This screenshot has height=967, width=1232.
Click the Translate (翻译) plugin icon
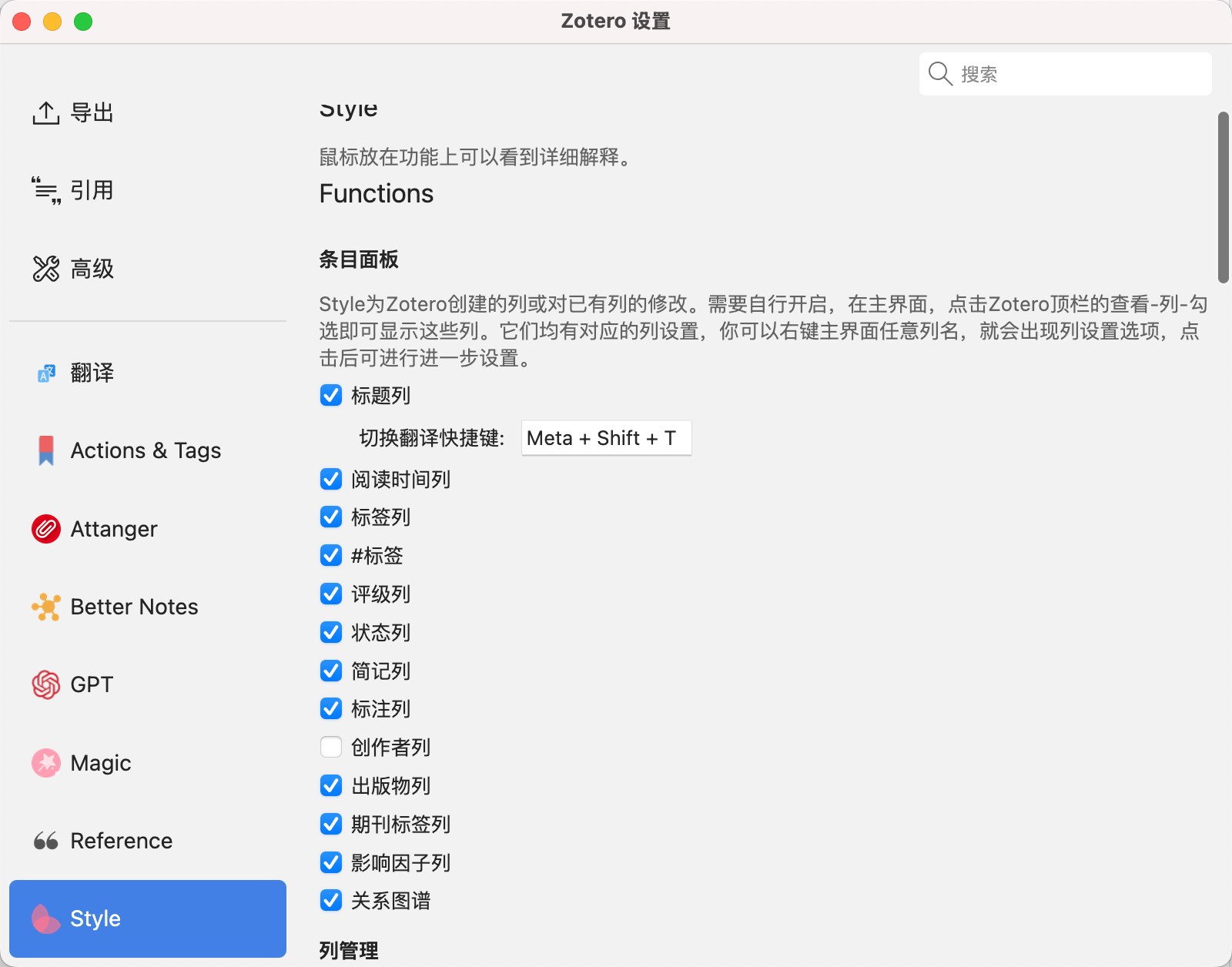pyautogui.click(x=46, y=373)
